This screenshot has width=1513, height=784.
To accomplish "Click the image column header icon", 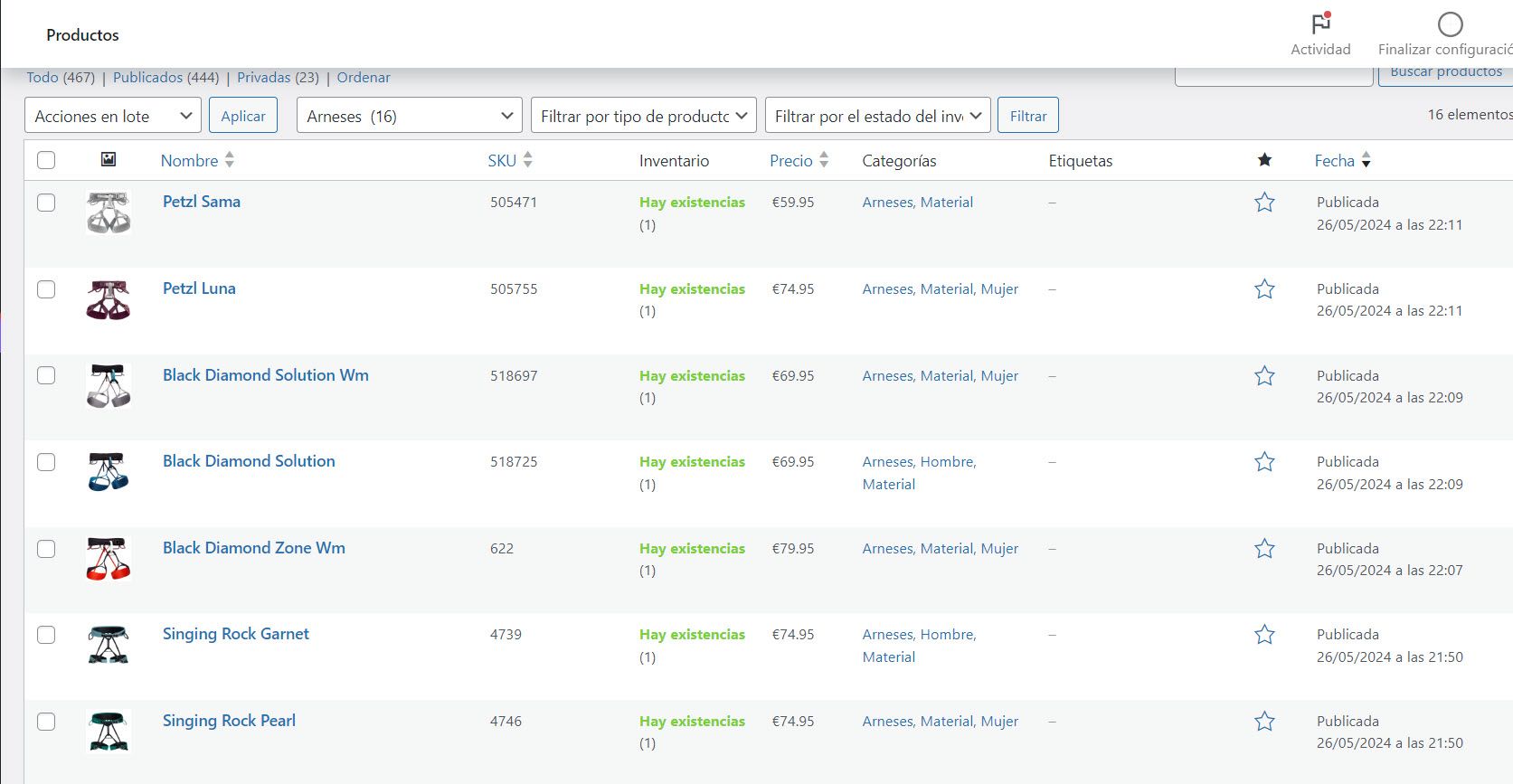I will pos(109,160).
